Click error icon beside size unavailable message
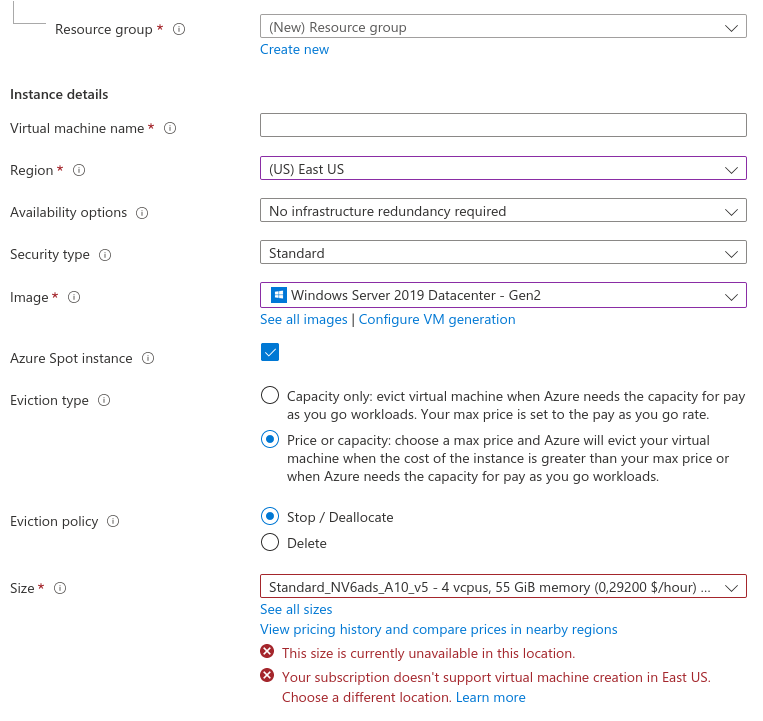This screenshot has width=763, height=721. pyautogui.click(x=267, y=651)
